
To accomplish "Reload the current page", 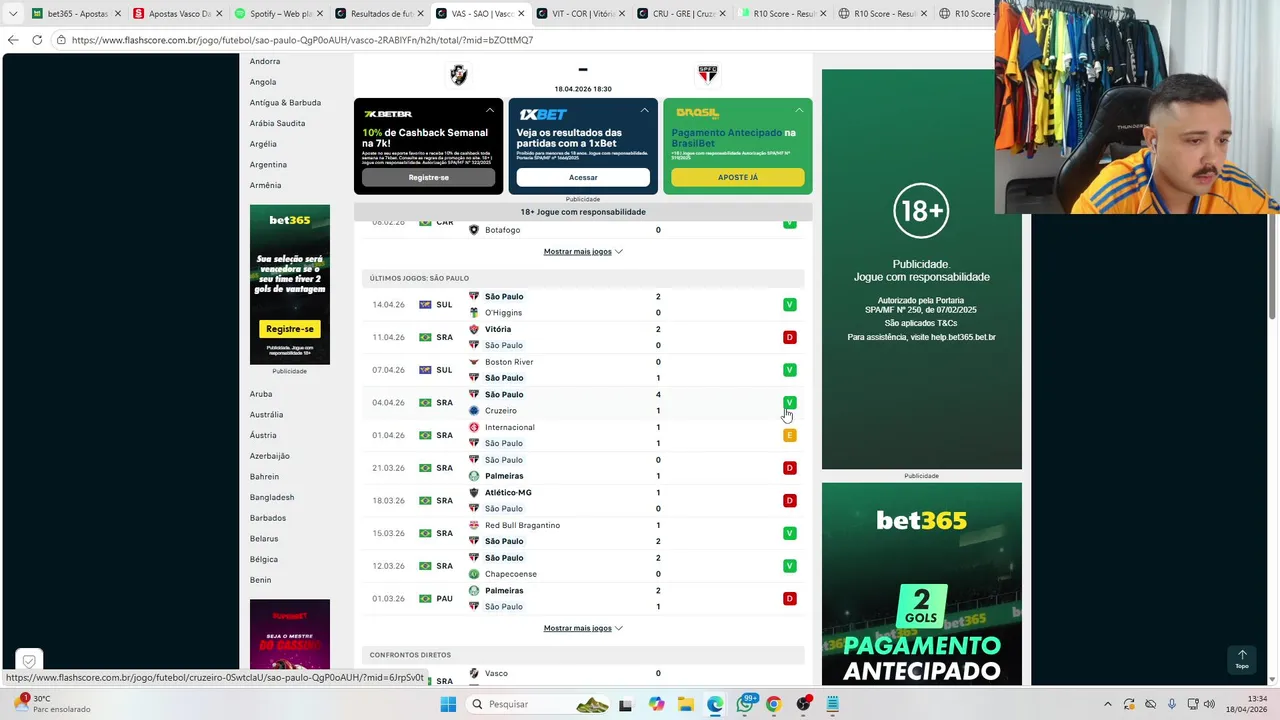I will click(37, 40).
